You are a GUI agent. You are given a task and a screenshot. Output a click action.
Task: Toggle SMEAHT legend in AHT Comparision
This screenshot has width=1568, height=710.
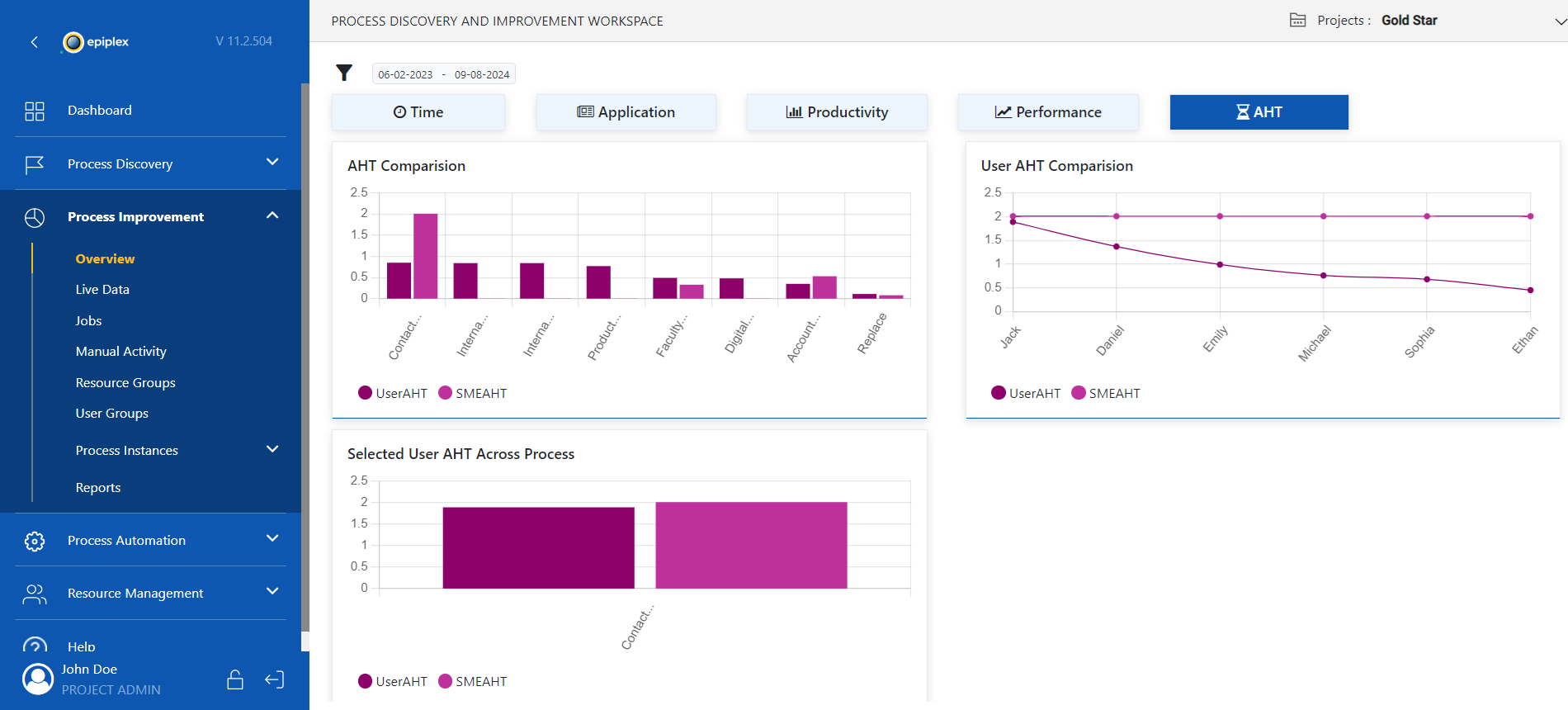coord(473,393)
